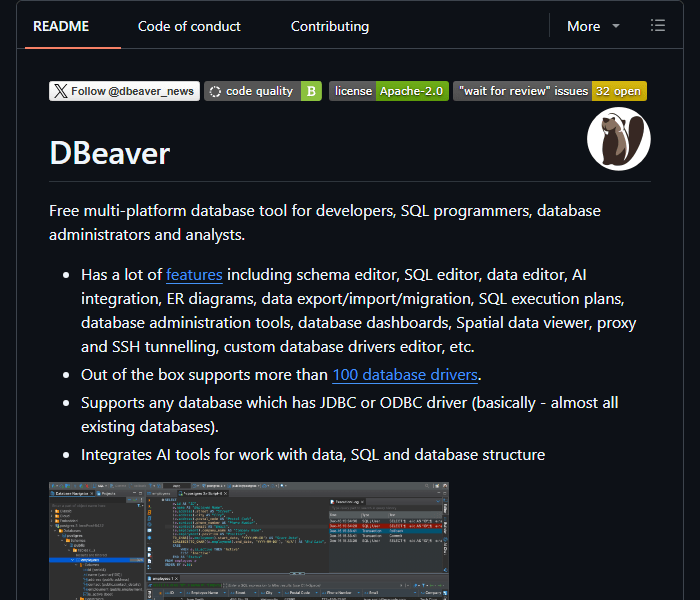Open the code quality B badge
The height and width of the screenshot is (600, 700).
pyautogui.click(x=263, y=91)
